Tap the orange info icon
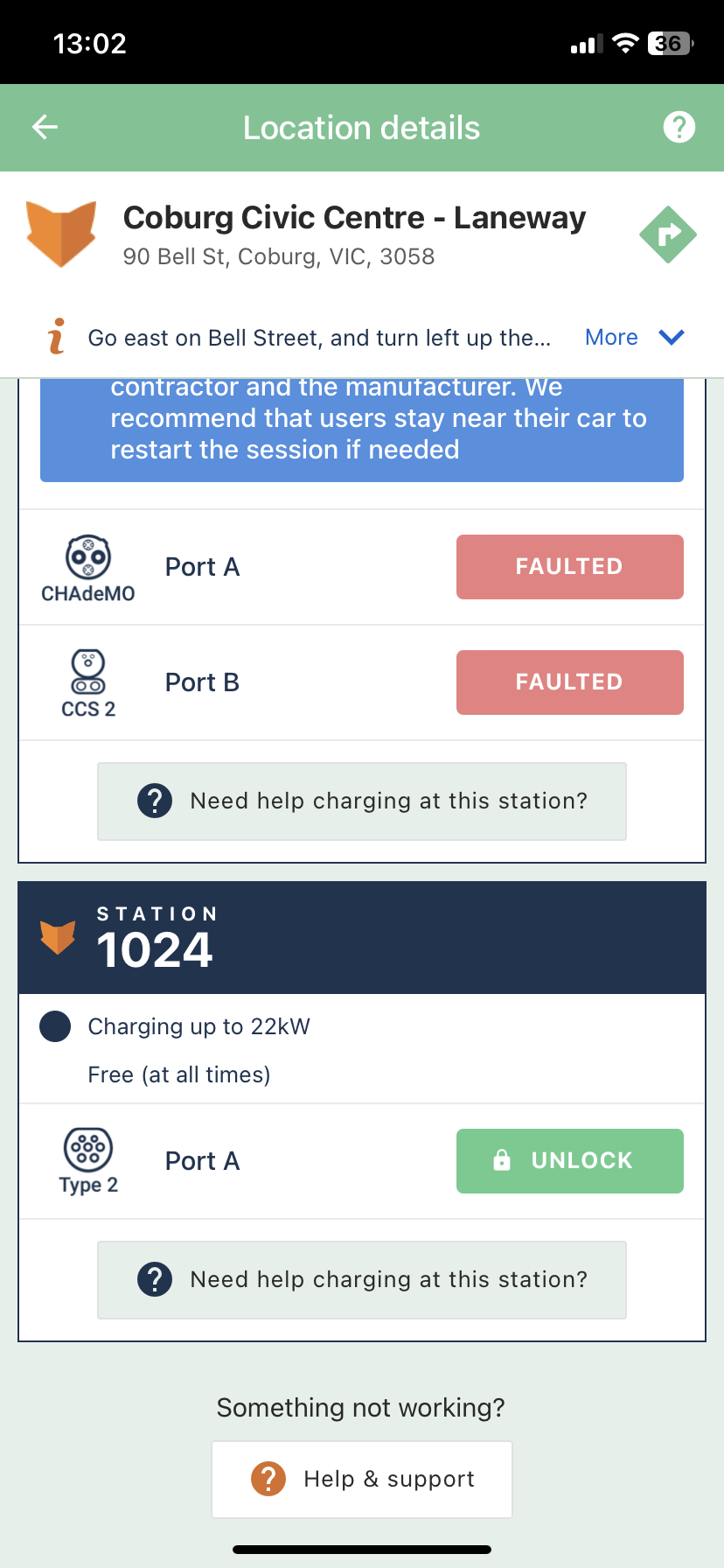The height and width of the screenshot is (1568, 724). pos(57,337)
